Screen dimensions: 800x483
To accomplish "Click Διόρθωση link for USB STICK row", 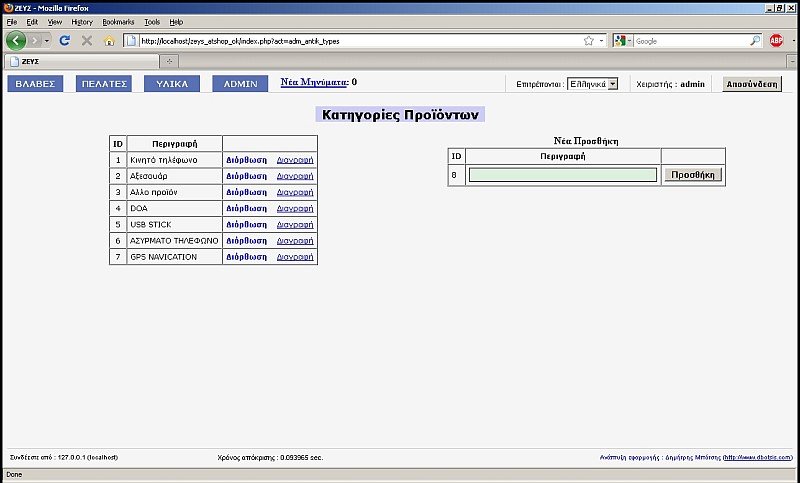I will pyautogui.click(x=246, y=224).
